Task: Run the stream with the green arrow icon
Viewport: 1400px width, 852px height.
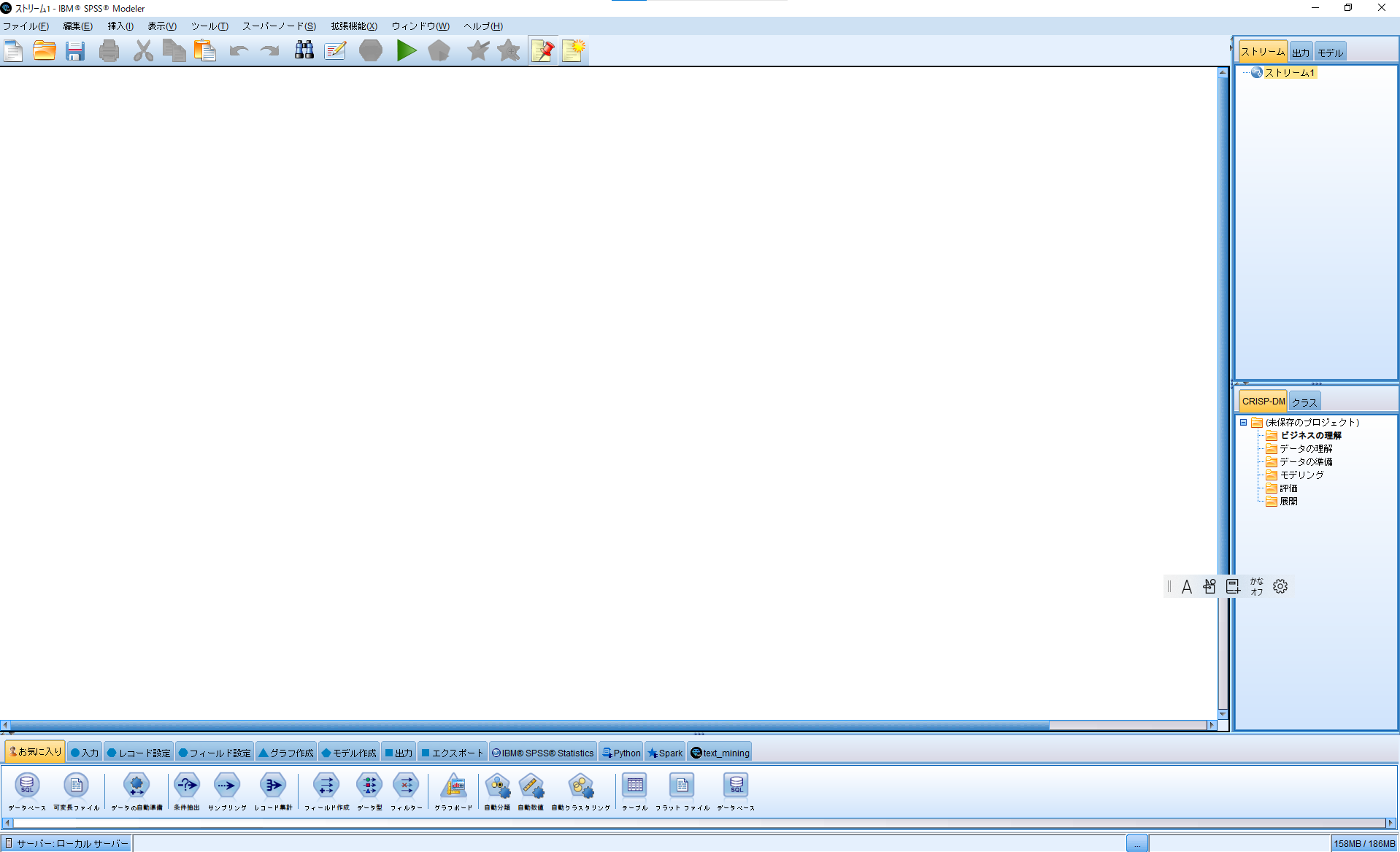Action: tap(407, 50)
